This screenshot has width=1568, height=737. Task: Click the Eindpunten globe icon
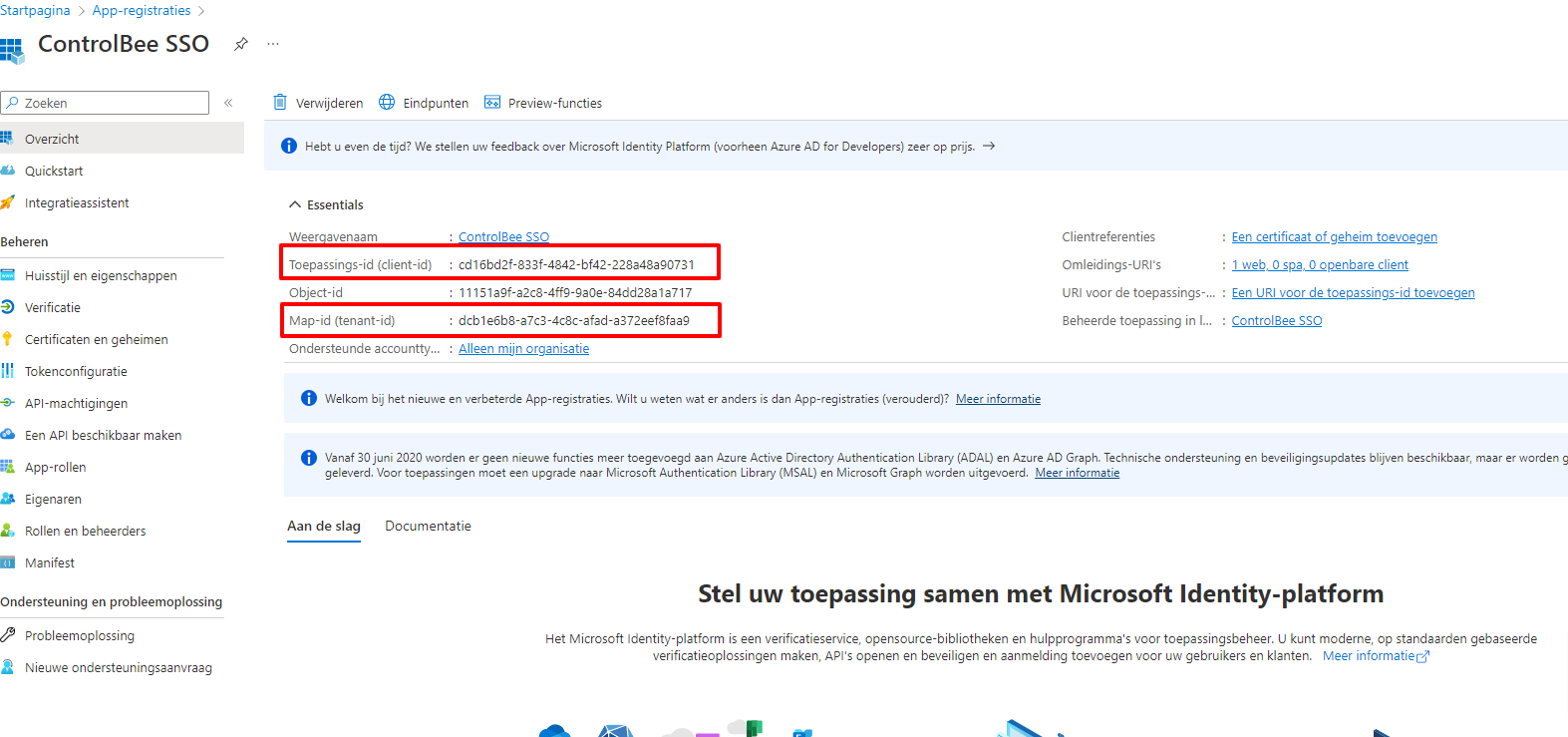[387, 102]
